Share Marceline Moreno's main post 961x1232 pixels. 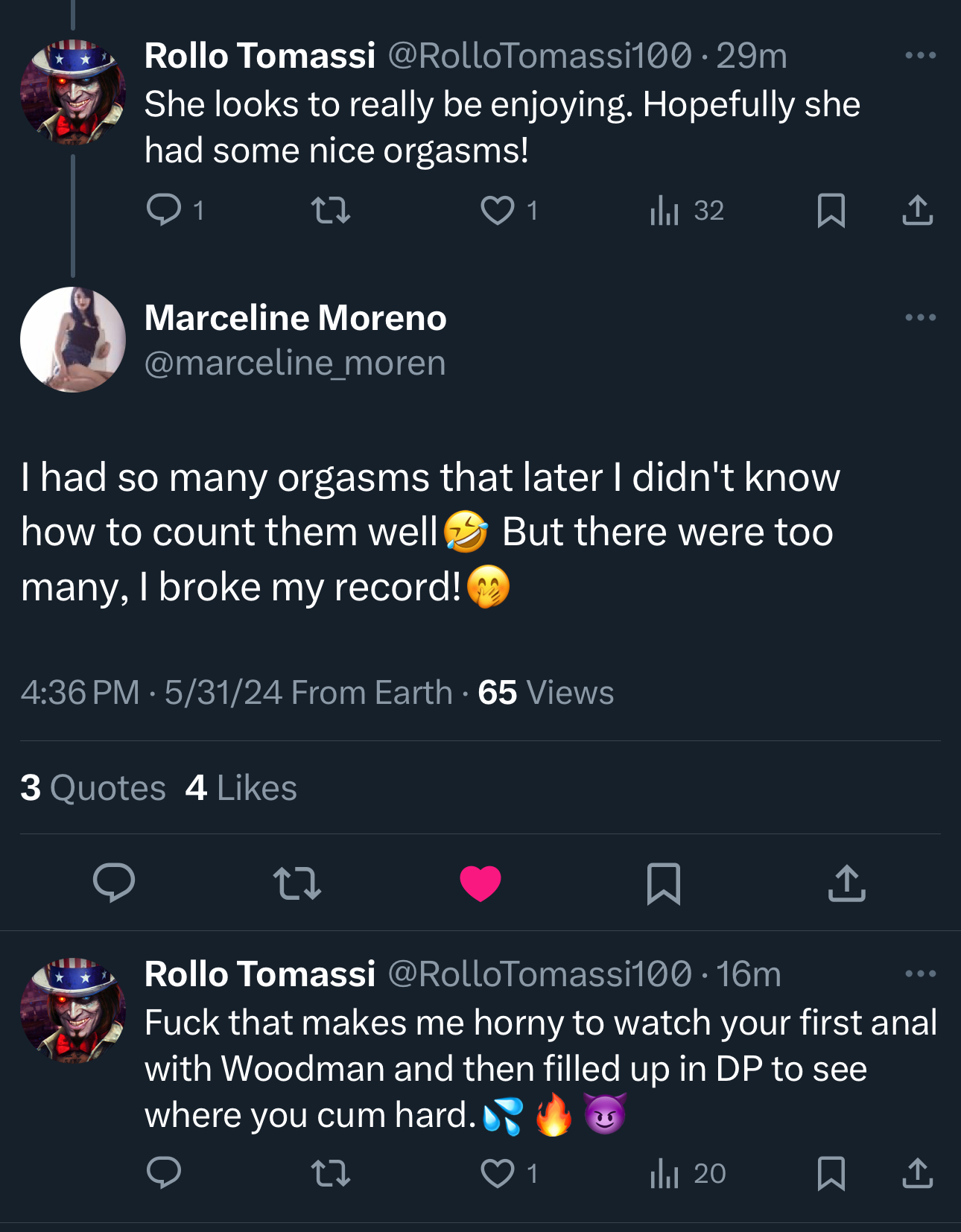(x=847, y=883)
